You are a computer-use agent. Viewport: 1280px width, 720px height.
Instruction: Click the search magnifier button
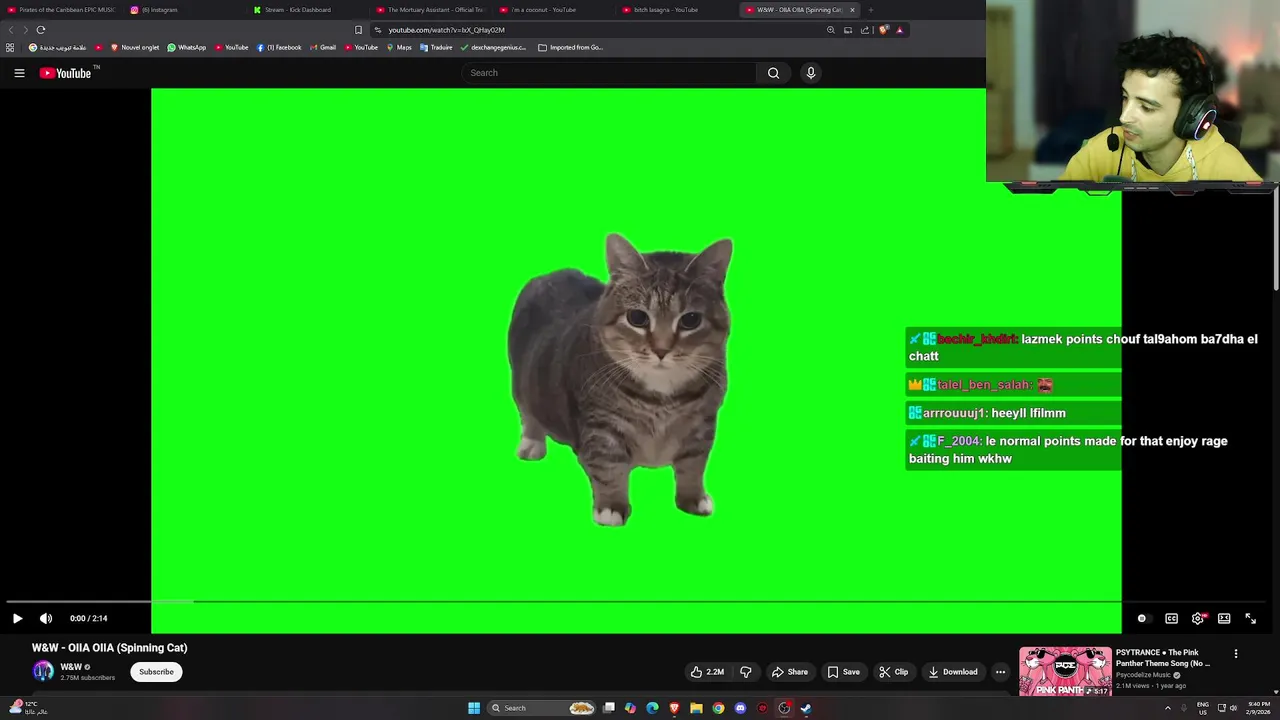(773, 73)
